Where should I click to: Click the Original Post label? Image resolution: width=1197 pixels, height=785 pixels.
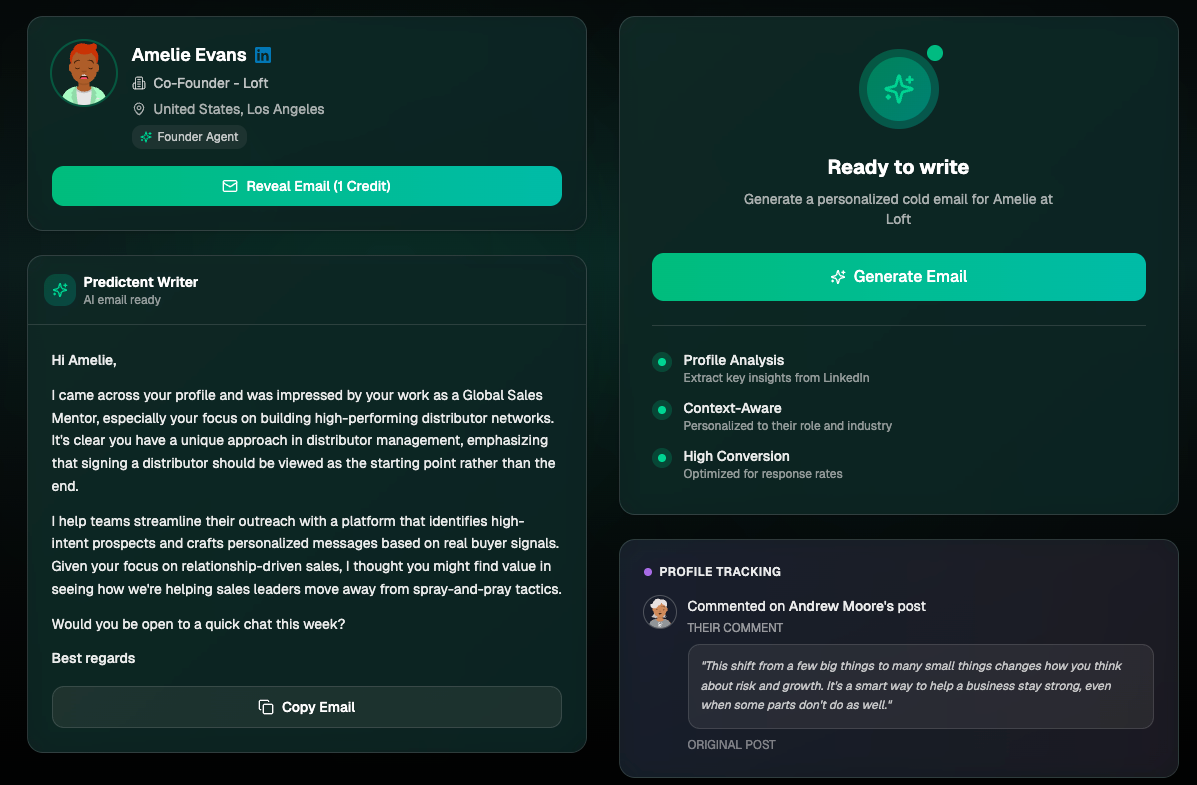[x=731, y=745]
